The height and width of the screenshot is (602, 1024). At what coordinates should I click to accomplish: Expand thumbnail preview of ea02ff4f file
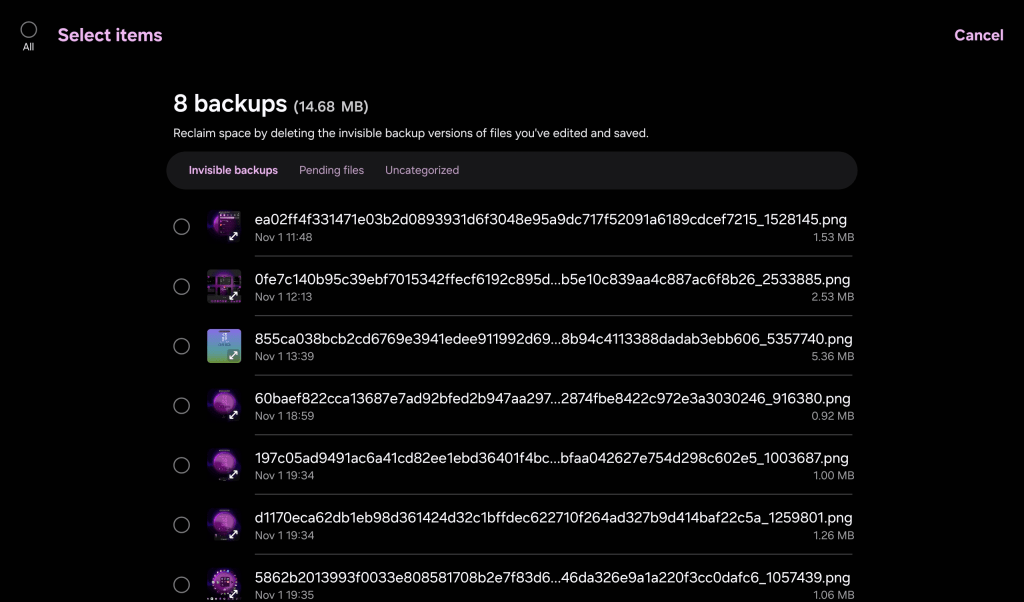click(x=233, y=236)
